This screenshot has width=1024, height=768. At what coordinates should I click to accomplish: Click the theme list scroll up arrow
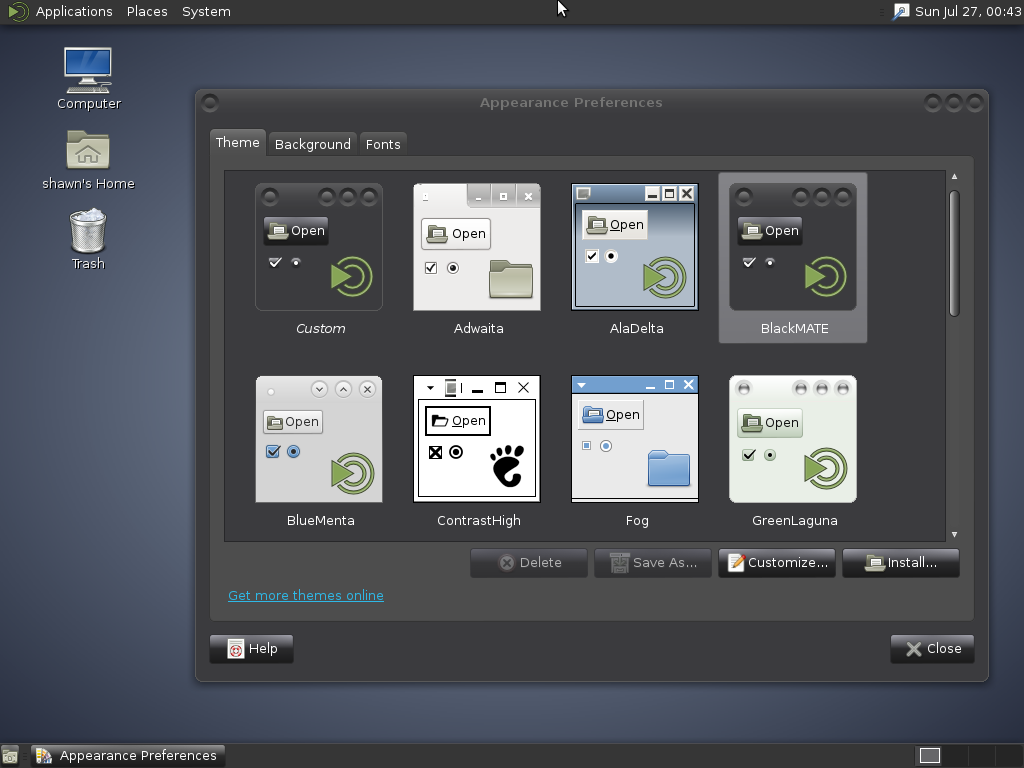click(x=954, y=176)
